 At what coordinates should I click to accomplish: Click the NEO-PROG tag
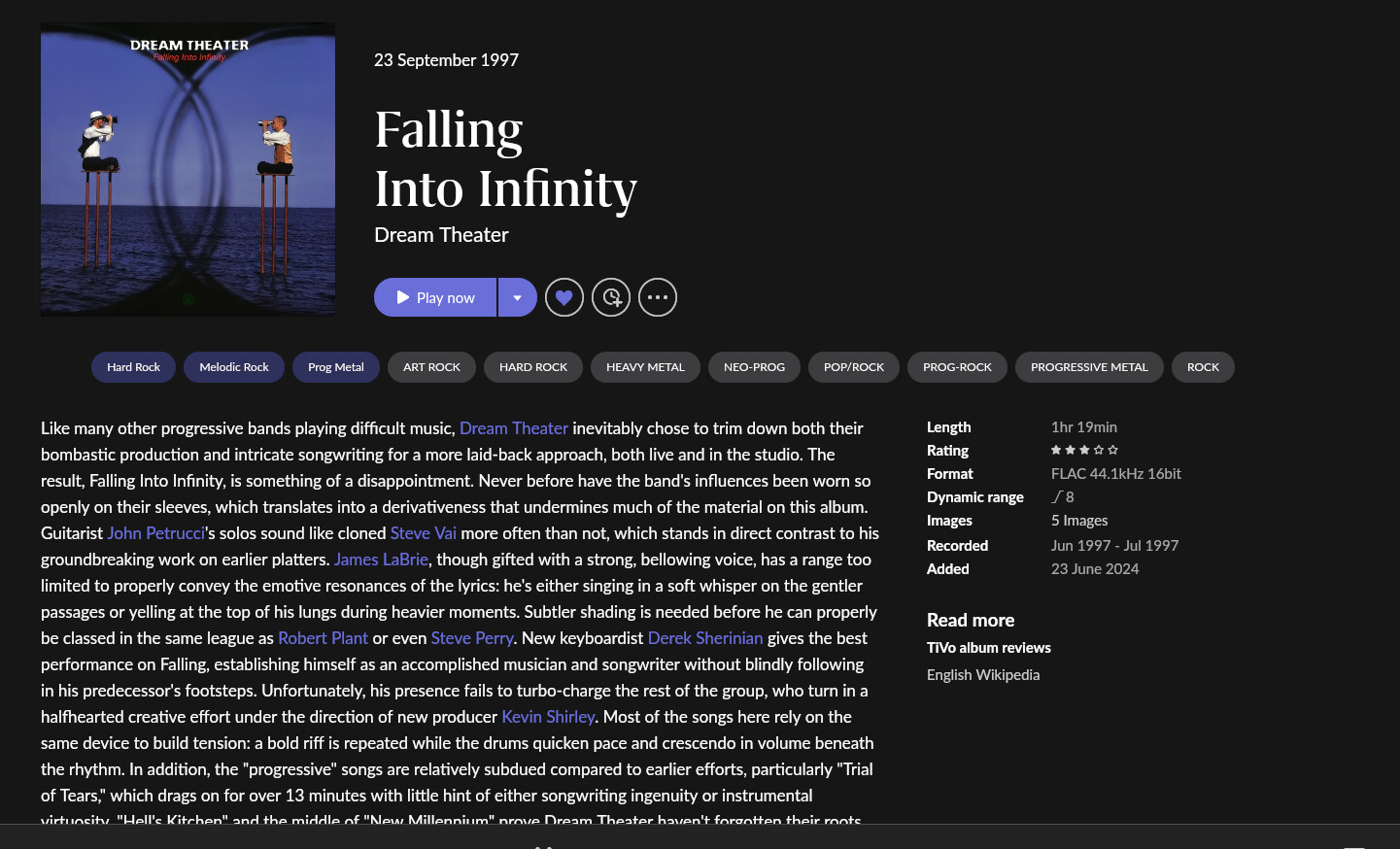click(x=754, y=367)
